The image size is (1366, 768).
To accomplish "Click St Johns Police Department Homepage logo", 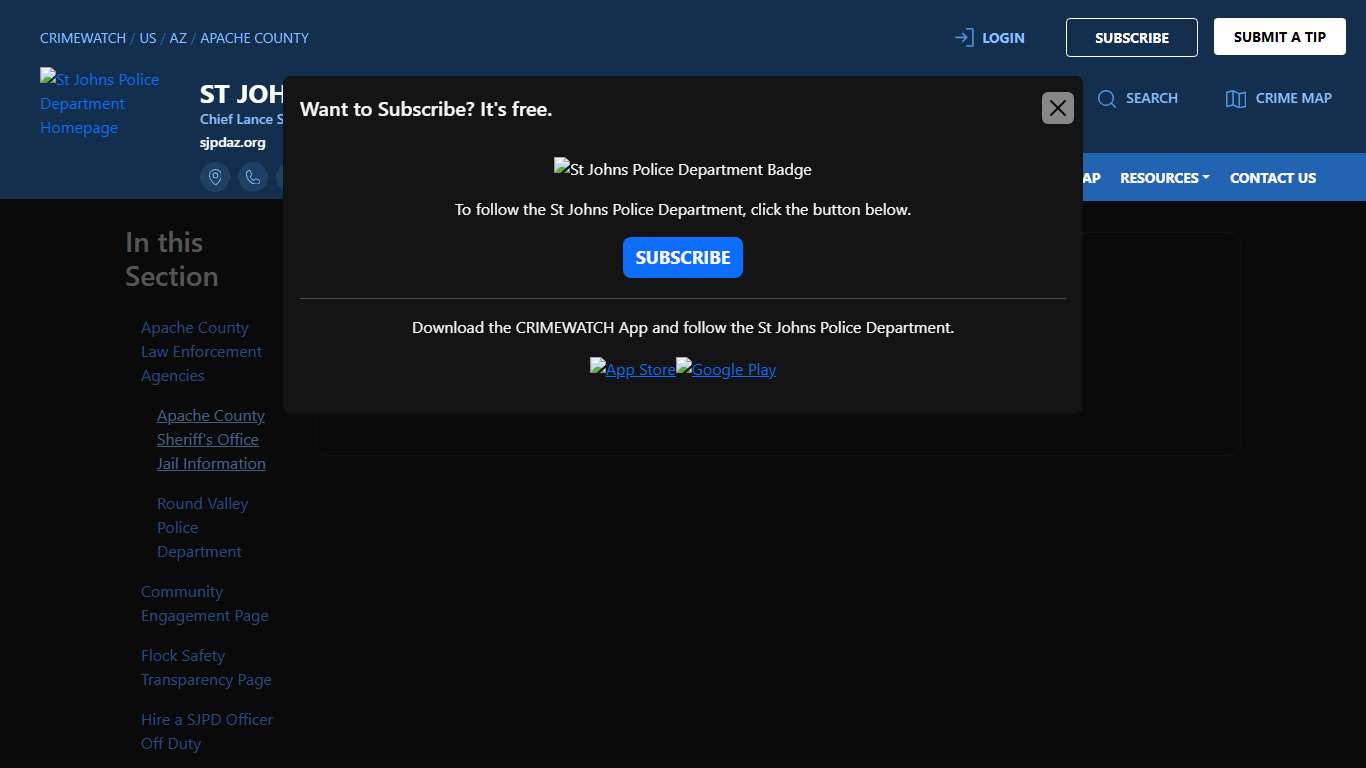I will point(100,103).
